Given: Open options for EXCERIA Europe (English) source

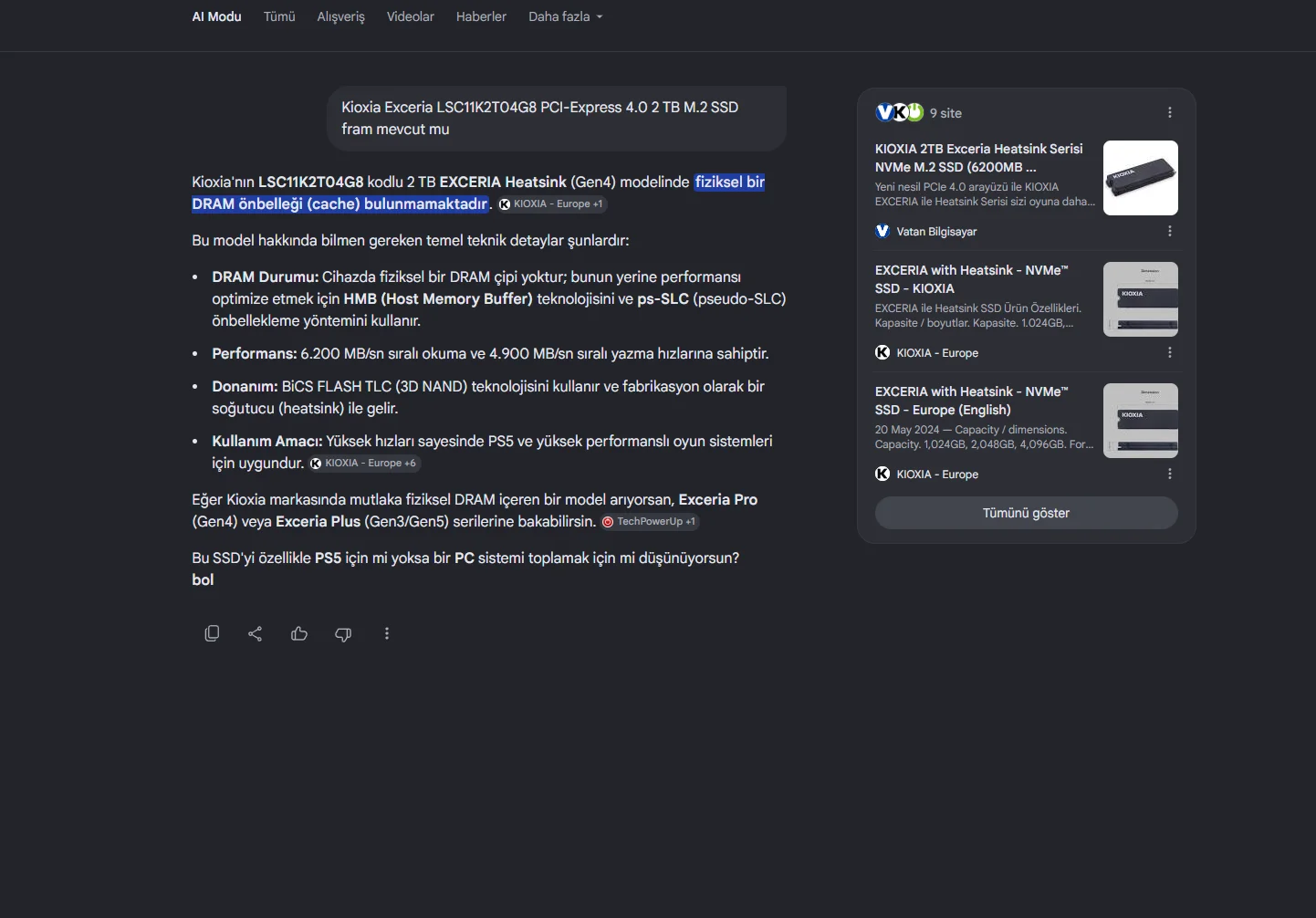Looking at the screenshot, I should tap(1170, 474).
